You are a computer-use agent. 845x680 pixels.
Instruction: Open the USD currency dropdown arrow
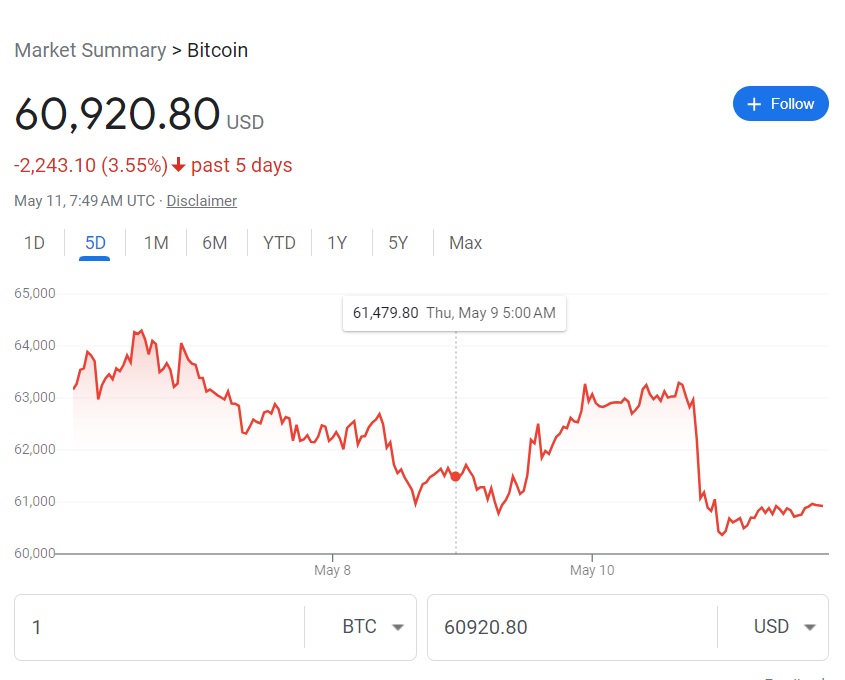click(809, 627)
